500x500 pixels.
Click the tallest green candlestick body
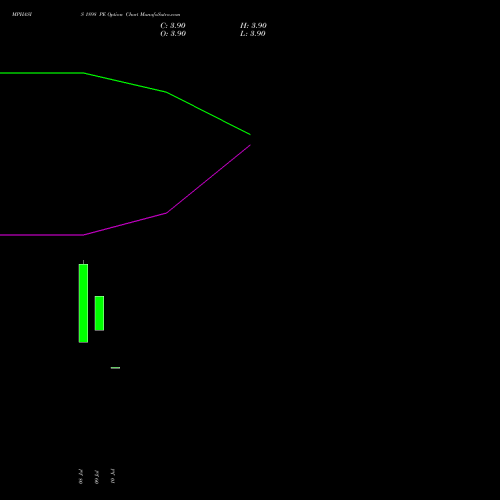(83, 303)
